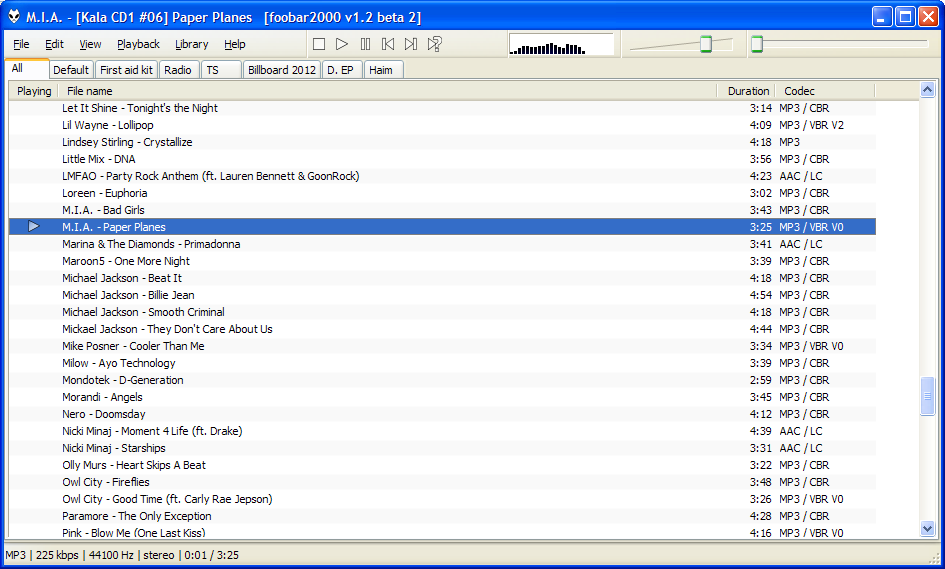Switch to the All playlist tab
The height and width of the screenshot is (569, 945).
coord(27,68)
